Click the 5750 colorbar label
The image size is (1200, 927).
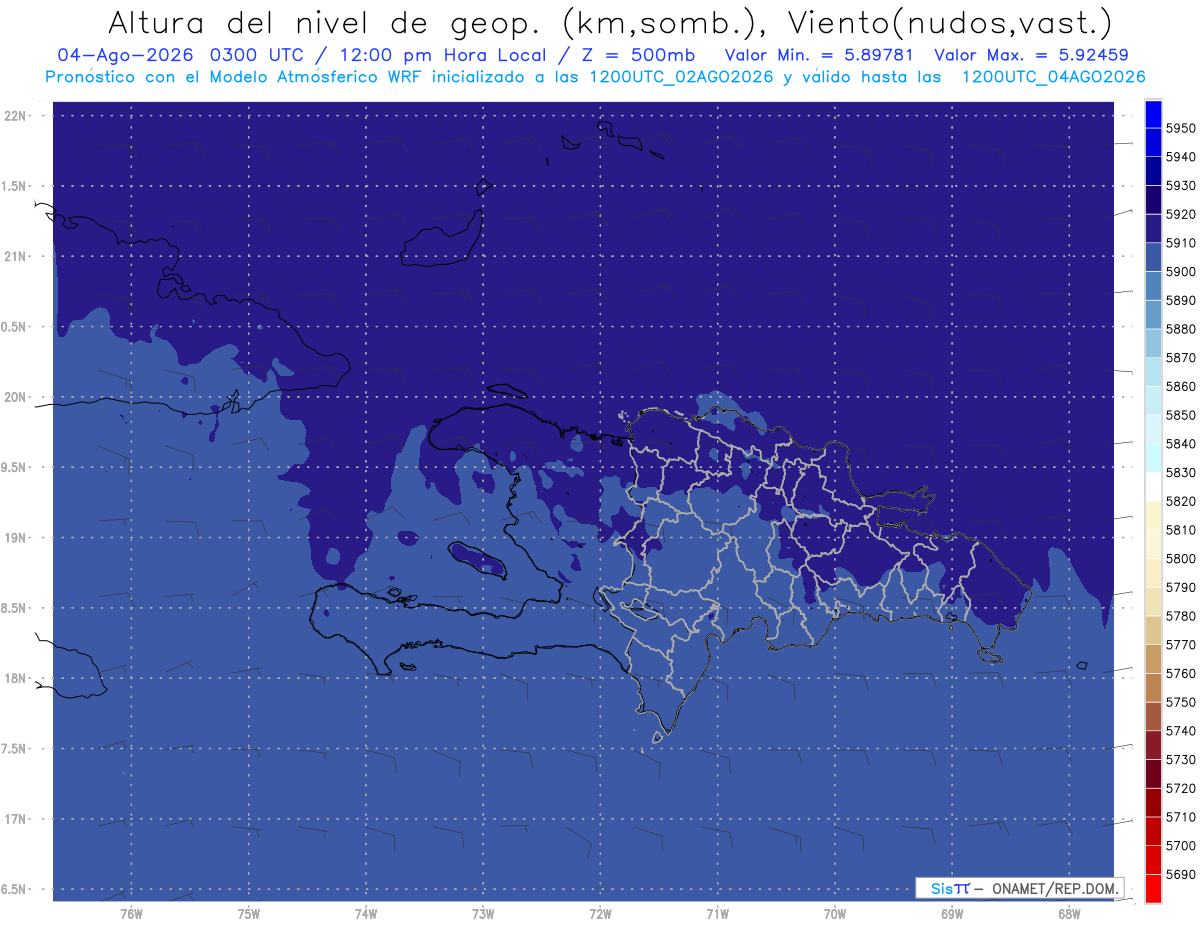tap(1180, 702)
